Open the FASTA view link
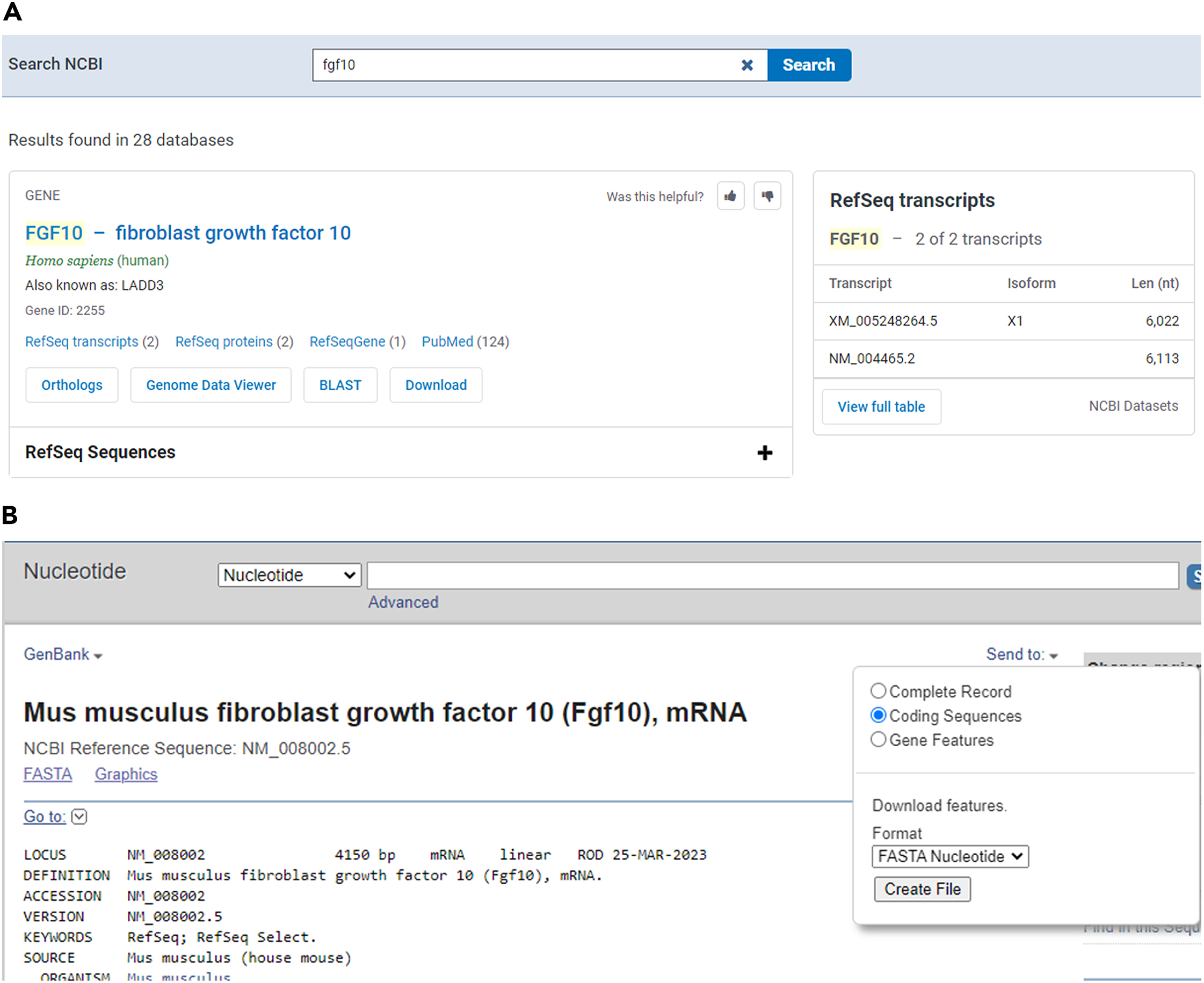 (x=48, y=774)
